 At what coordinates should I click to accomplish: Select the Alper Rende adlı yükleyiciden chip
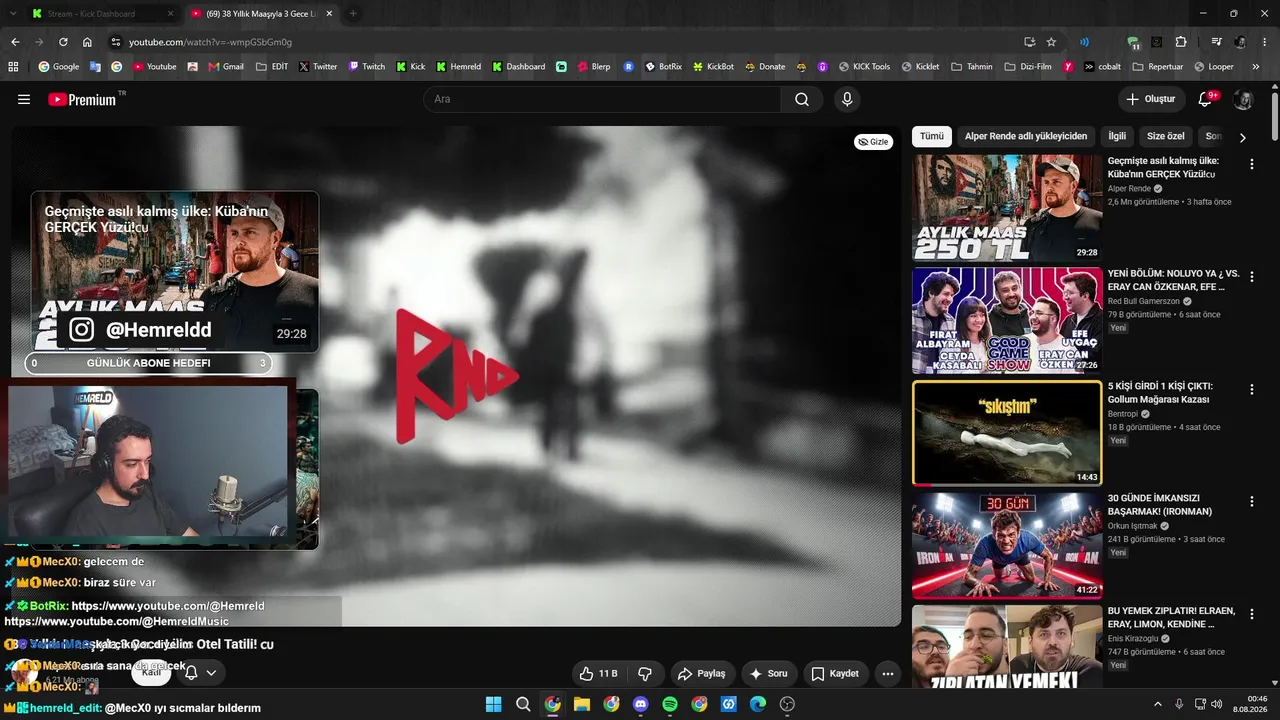pos(1026,136)
